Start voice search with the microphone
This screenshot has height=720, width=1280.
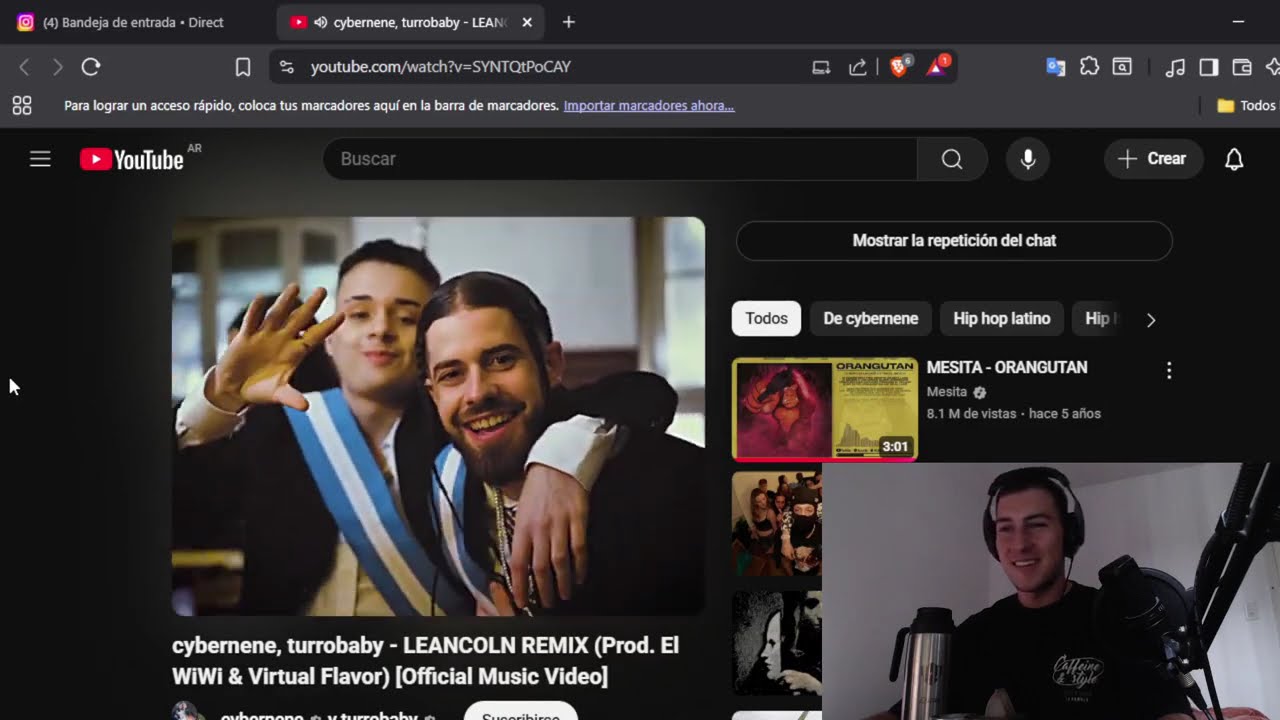tap(1028, 159)
